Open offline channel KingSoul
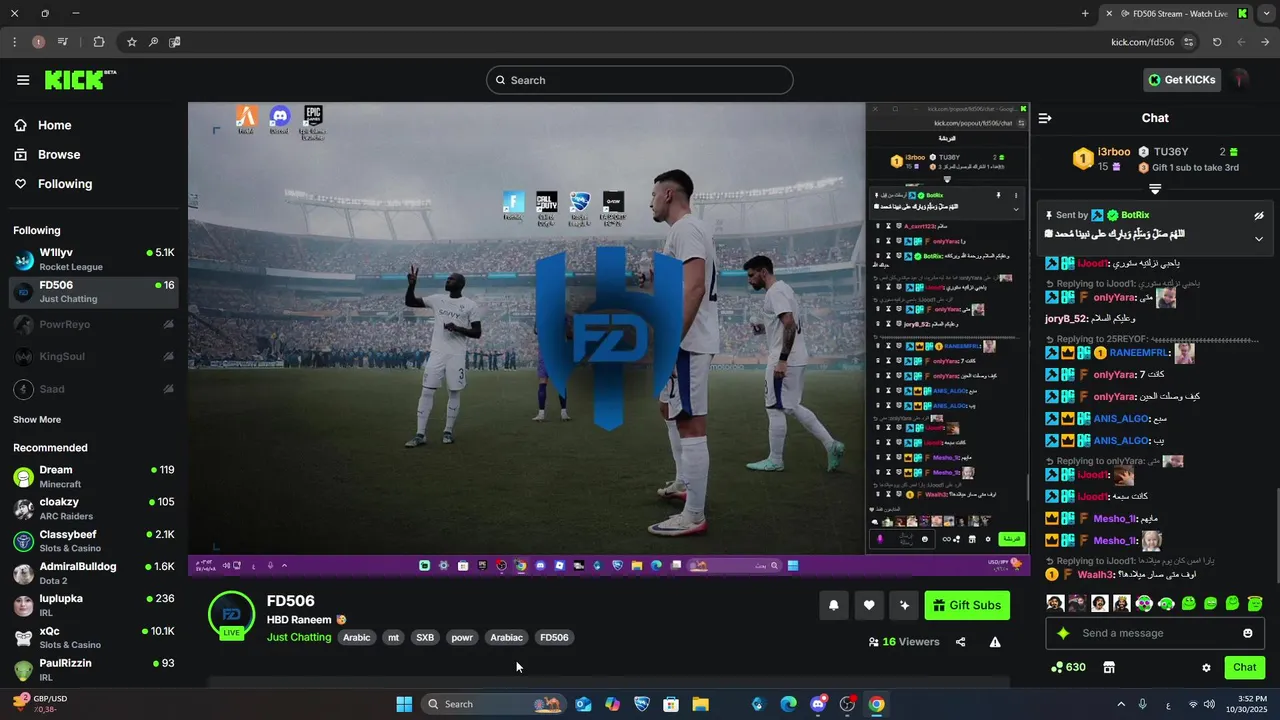This screenshot has width=1280, height=720. click(93, 357)
